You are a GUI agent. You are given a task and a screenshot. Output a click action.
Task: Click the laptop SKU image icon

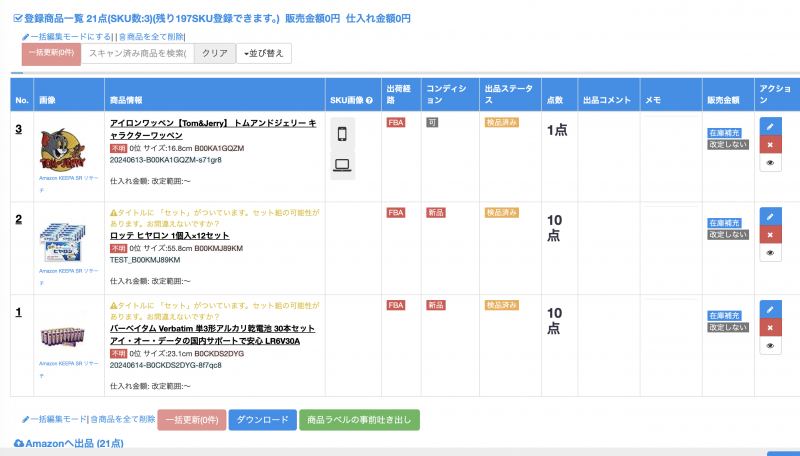pyautogui.click(x=342, y=165)
